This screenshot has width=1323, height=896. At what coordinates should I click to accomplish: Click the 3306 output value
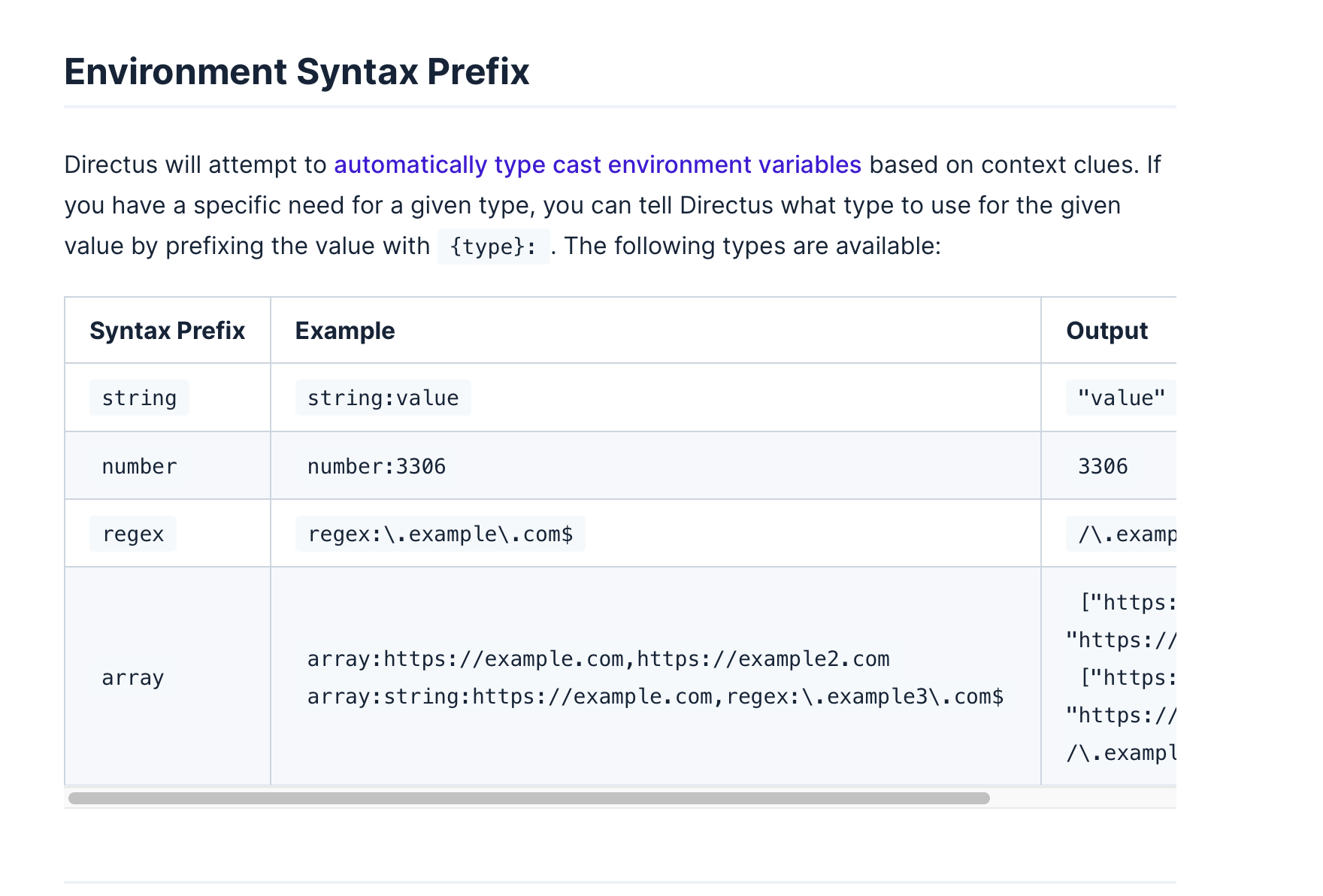point(1103,466)
